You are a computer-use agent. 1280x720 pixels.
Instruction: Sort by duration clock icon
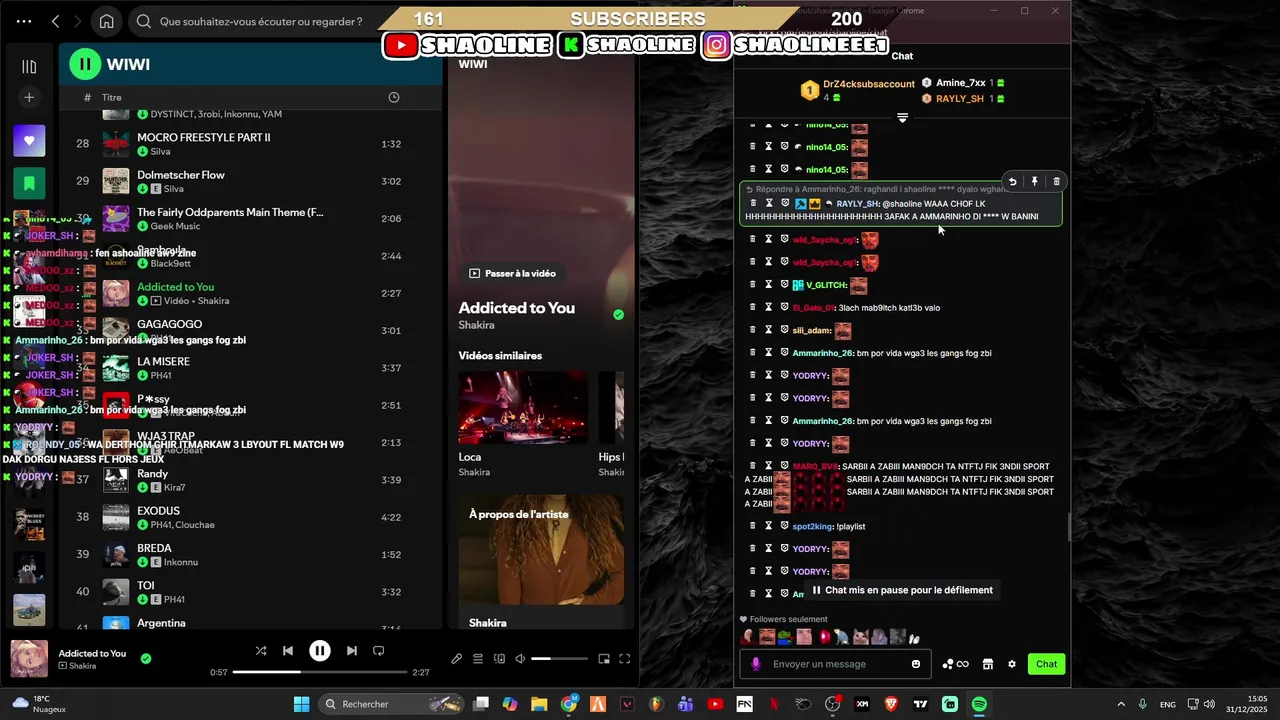click(393, 97)
